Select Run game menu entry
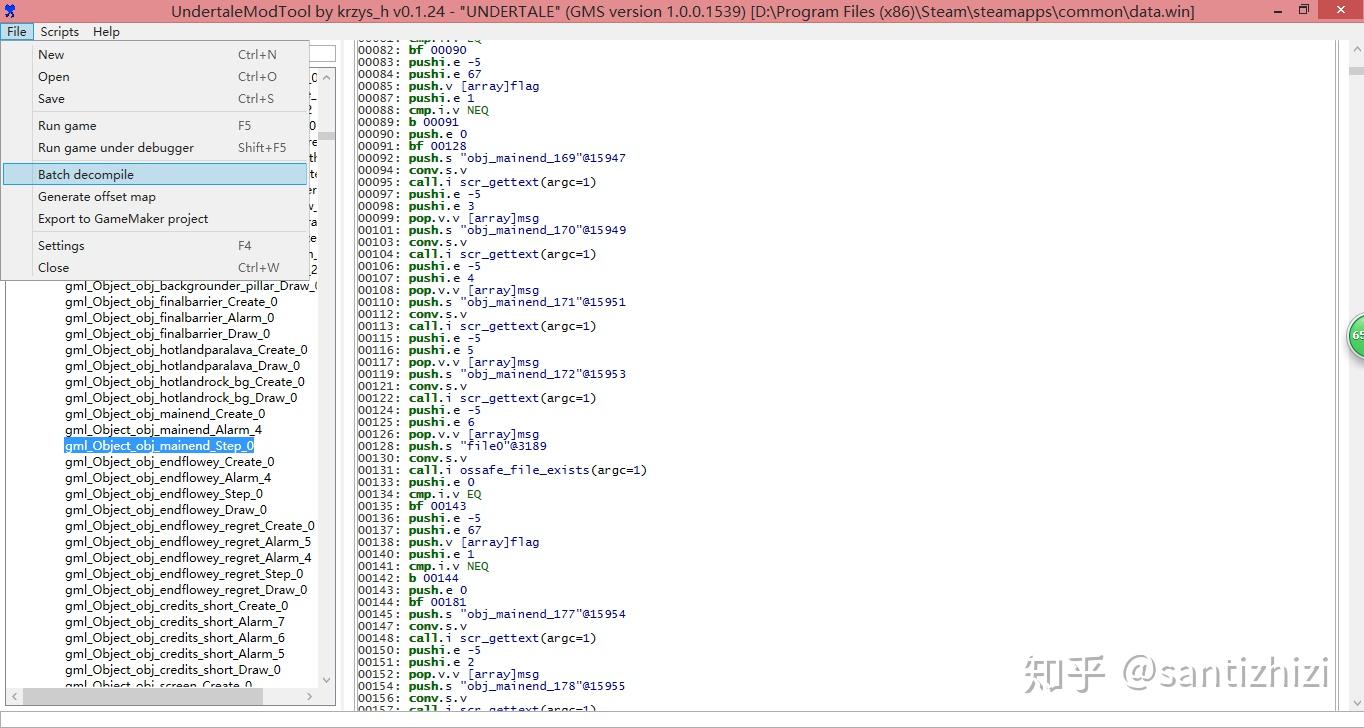This screenshot has width=1364, height=728. tap(155, 126)
